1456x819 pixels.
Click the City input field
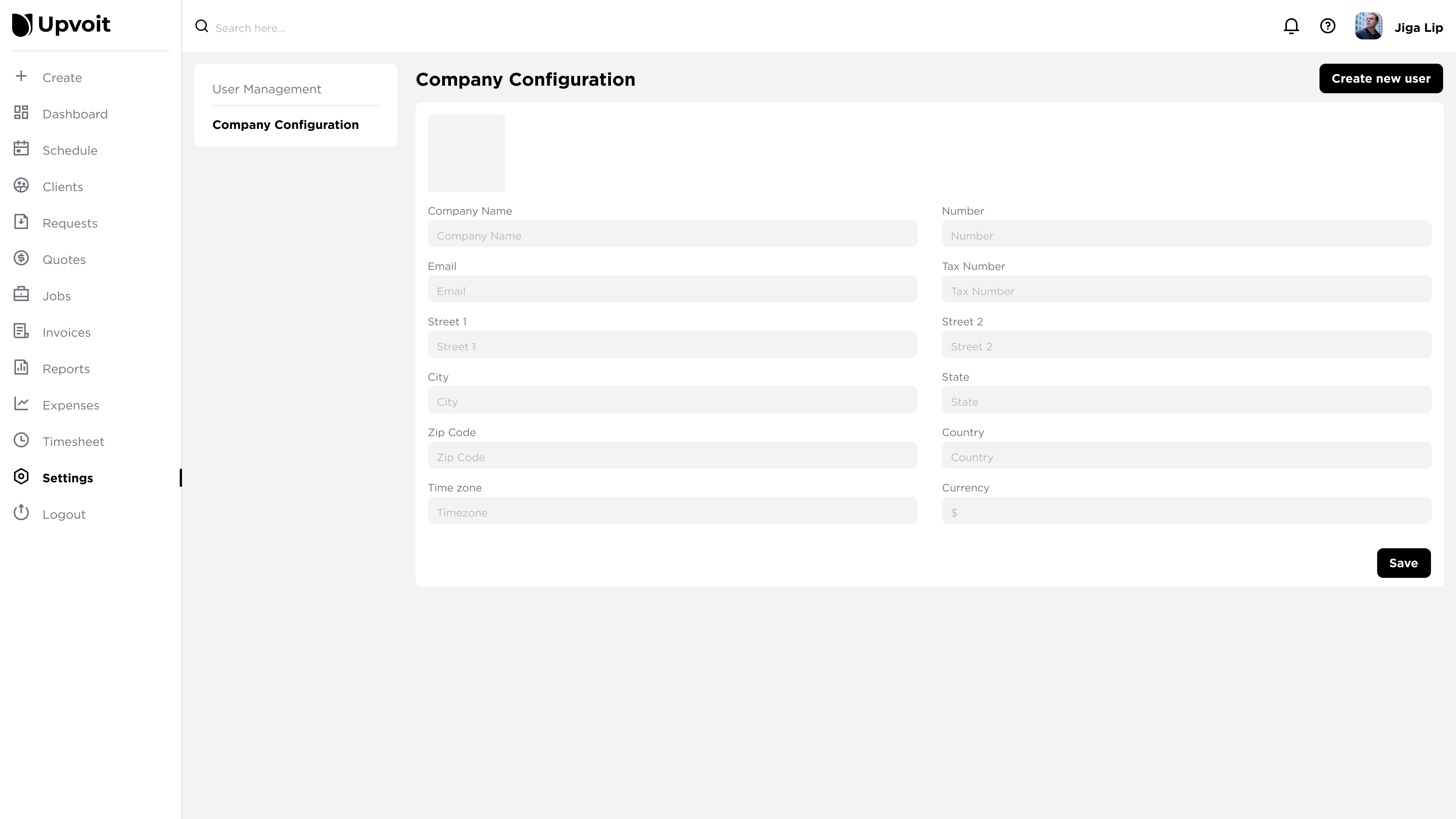pyautogui.click(x=673, y=400)
